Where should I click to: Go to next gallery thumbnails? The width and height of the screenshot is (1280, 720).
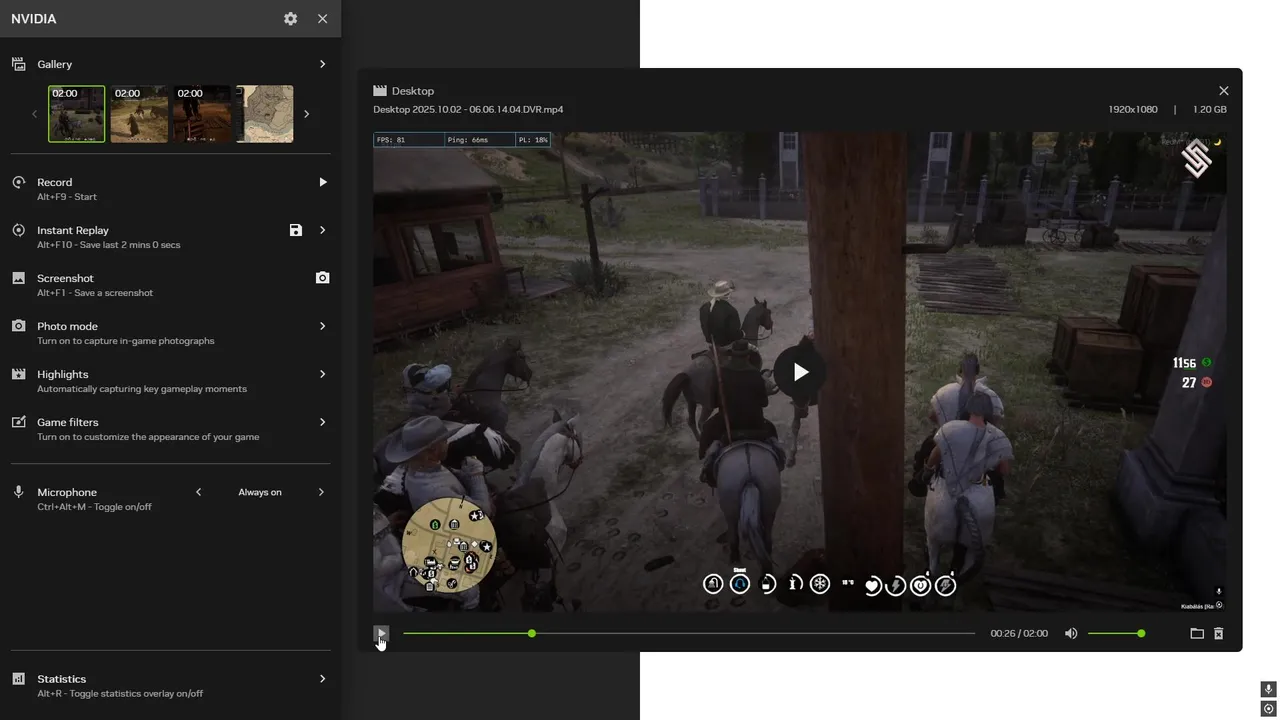[306, 114]
